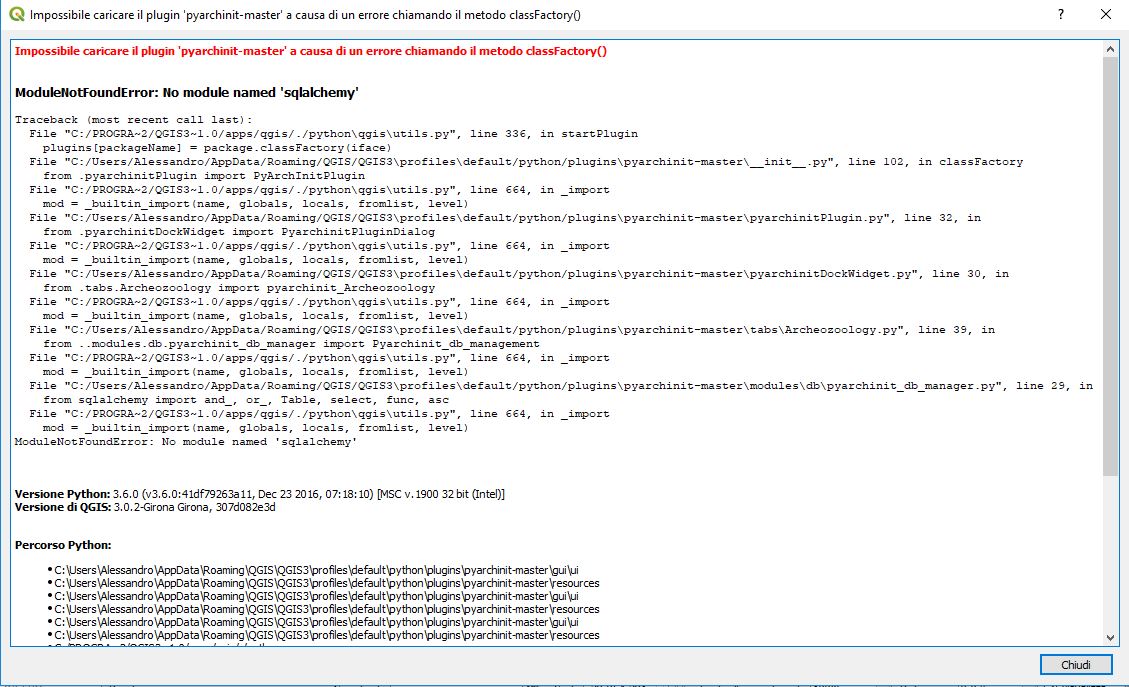Click the scrollbar up arrow

tap(1110, 46)
